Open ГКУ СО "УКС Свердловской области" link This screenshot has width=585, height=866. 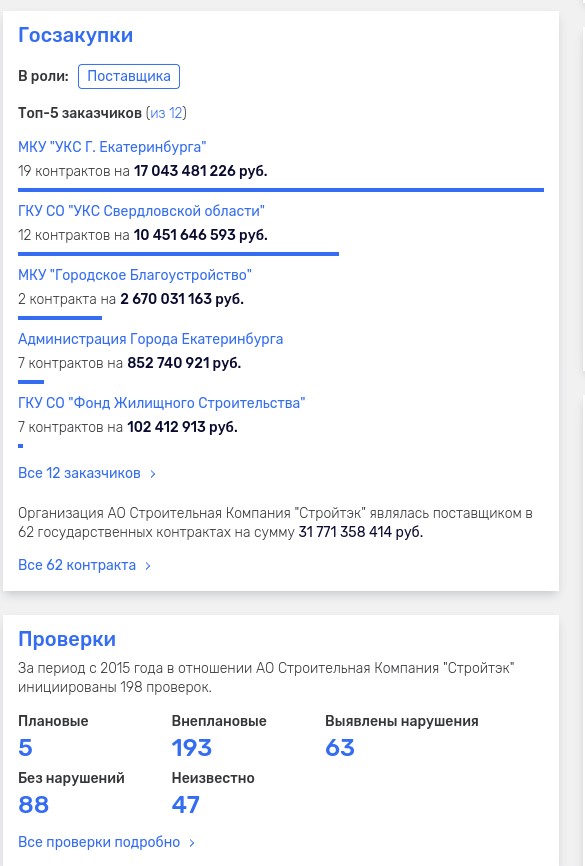[x=141, y=211]
